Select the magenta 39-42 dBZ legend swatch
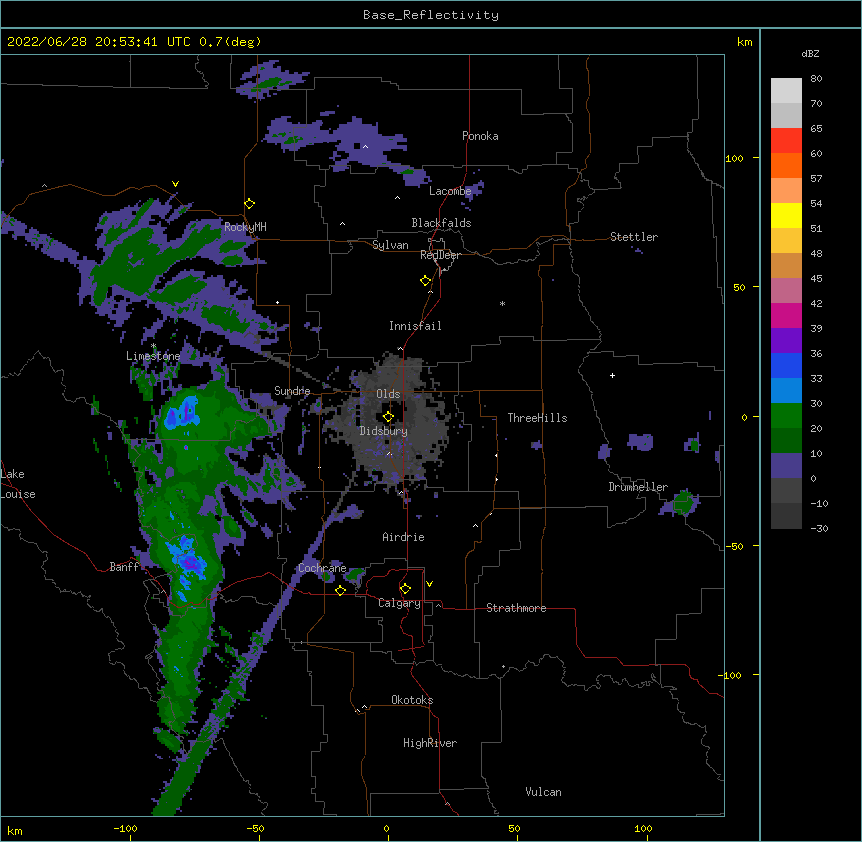The image size is (862, 842). coord(786,315)
